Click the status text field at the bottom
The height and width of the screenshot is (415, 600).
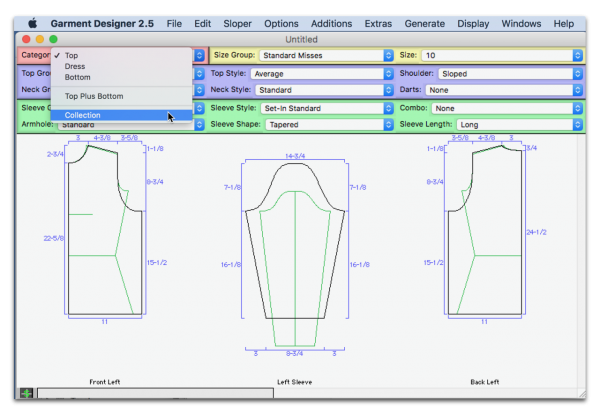[x=155, y=393]
